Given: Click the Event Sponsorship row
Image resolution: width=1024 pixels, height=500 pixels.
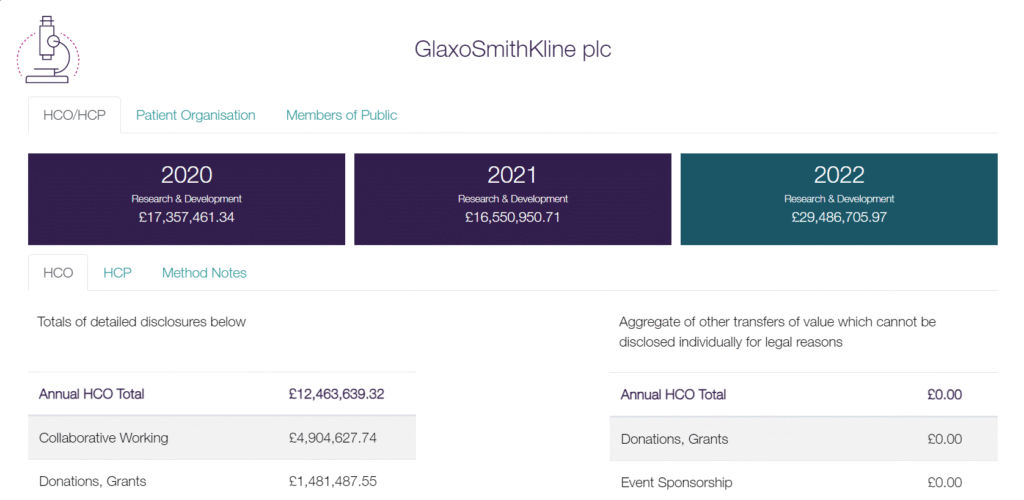Looking at the screenshot, I should point(804,482).
